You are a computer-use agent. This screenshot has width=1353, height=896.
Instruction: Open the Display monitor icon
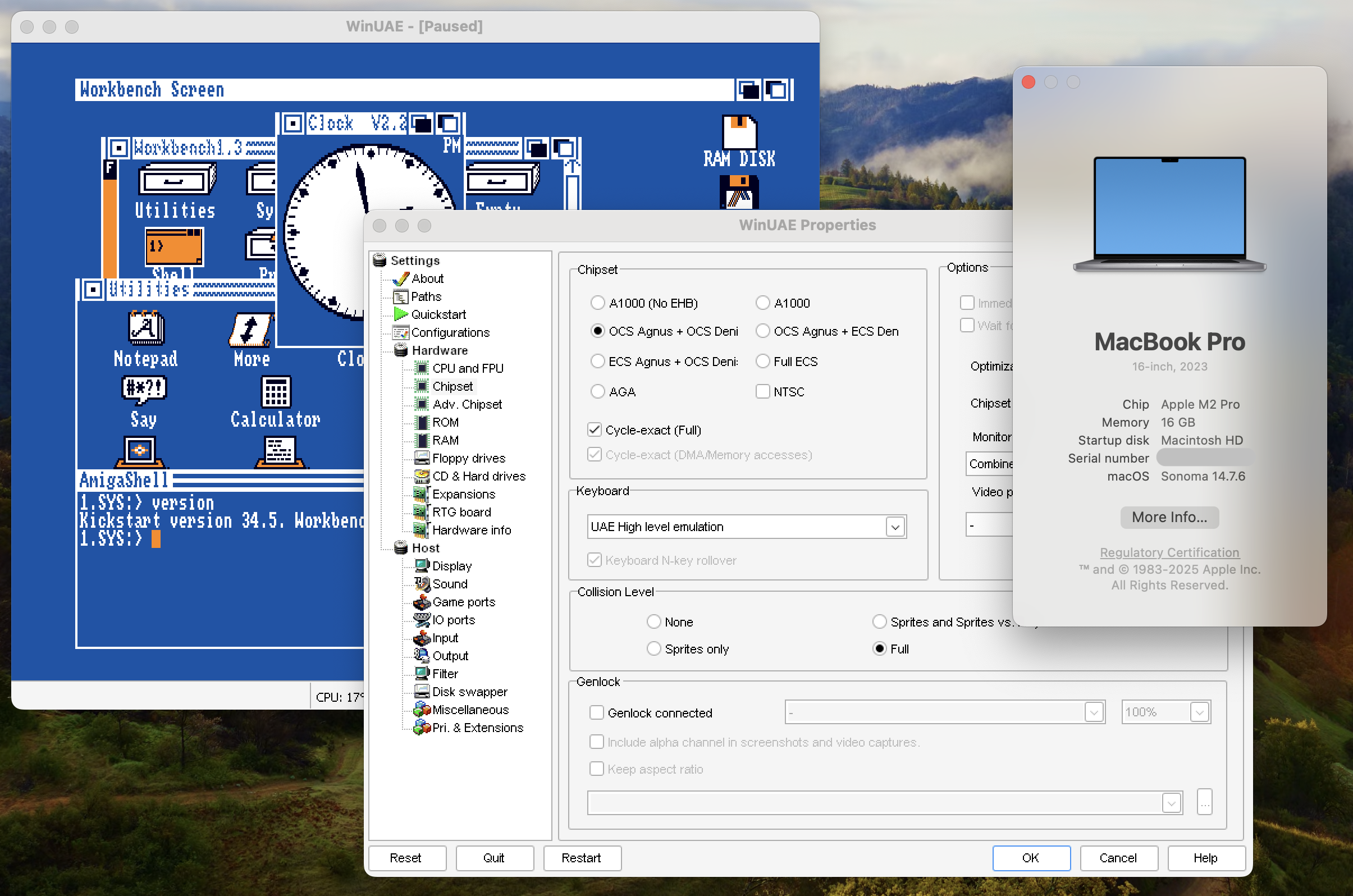pyautogui.click(x=422, y=566)
